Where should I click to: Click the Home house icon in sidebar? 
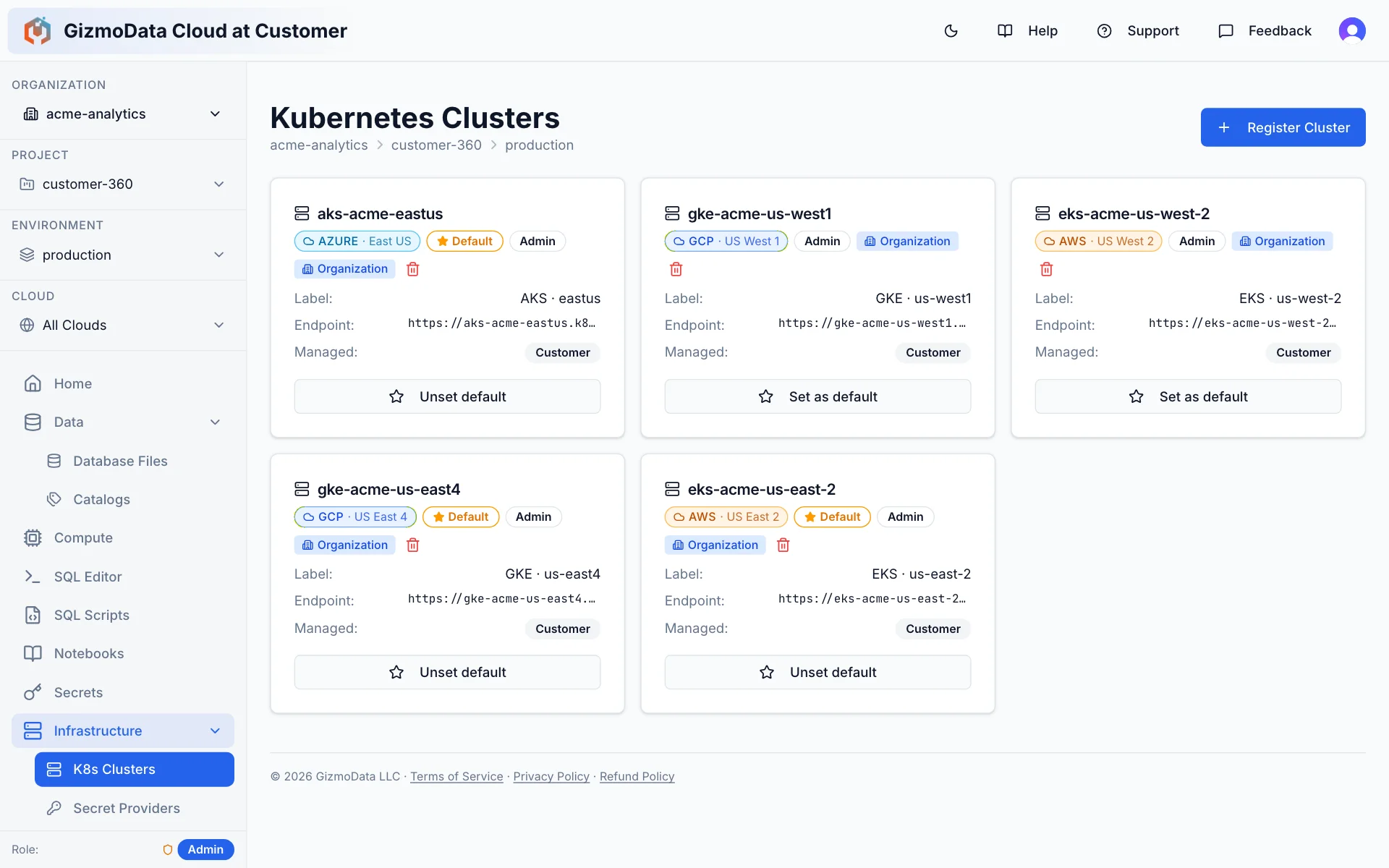pos(33,383)
